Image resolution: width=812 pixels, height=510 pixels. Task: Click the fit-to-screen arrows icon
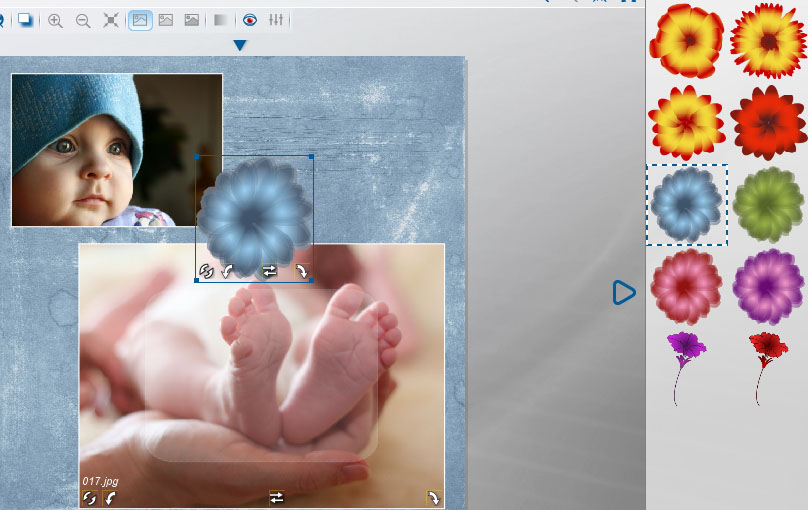click(x=111, y=20)
